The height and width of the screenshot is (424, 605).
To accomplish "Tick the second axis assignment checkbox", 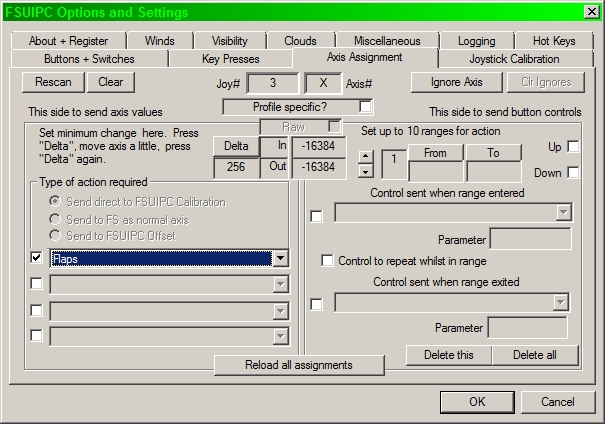I will click(36, 284).
